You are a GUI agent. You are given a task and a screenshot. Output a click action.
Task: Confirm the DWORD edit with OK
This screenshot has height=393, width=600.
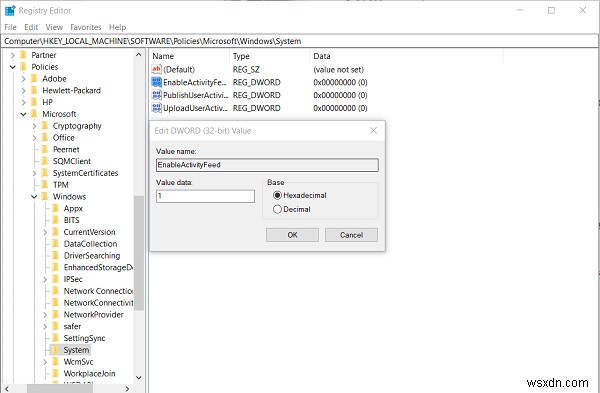(292, 235)
